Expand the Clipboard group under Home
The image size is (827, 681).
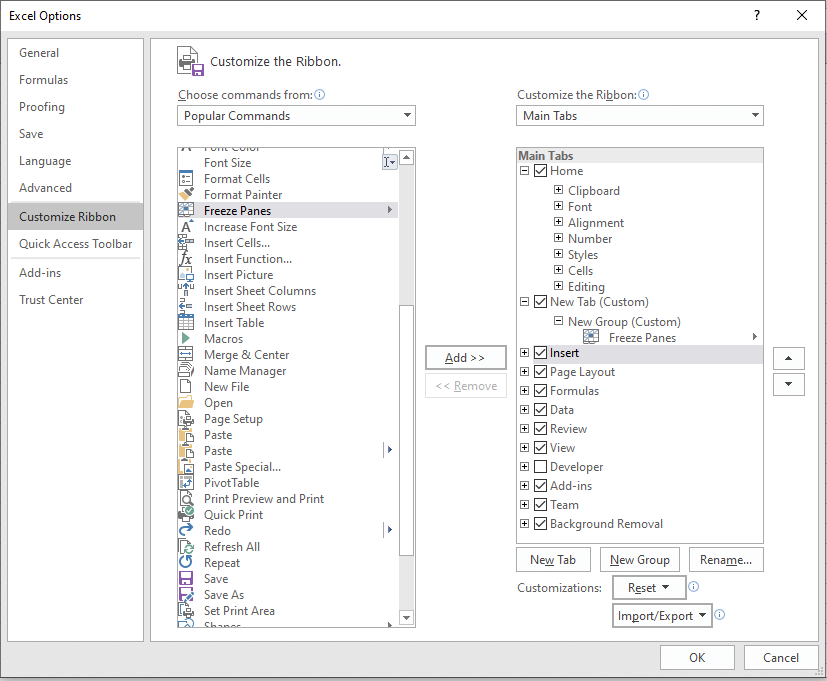coord(559,191)
